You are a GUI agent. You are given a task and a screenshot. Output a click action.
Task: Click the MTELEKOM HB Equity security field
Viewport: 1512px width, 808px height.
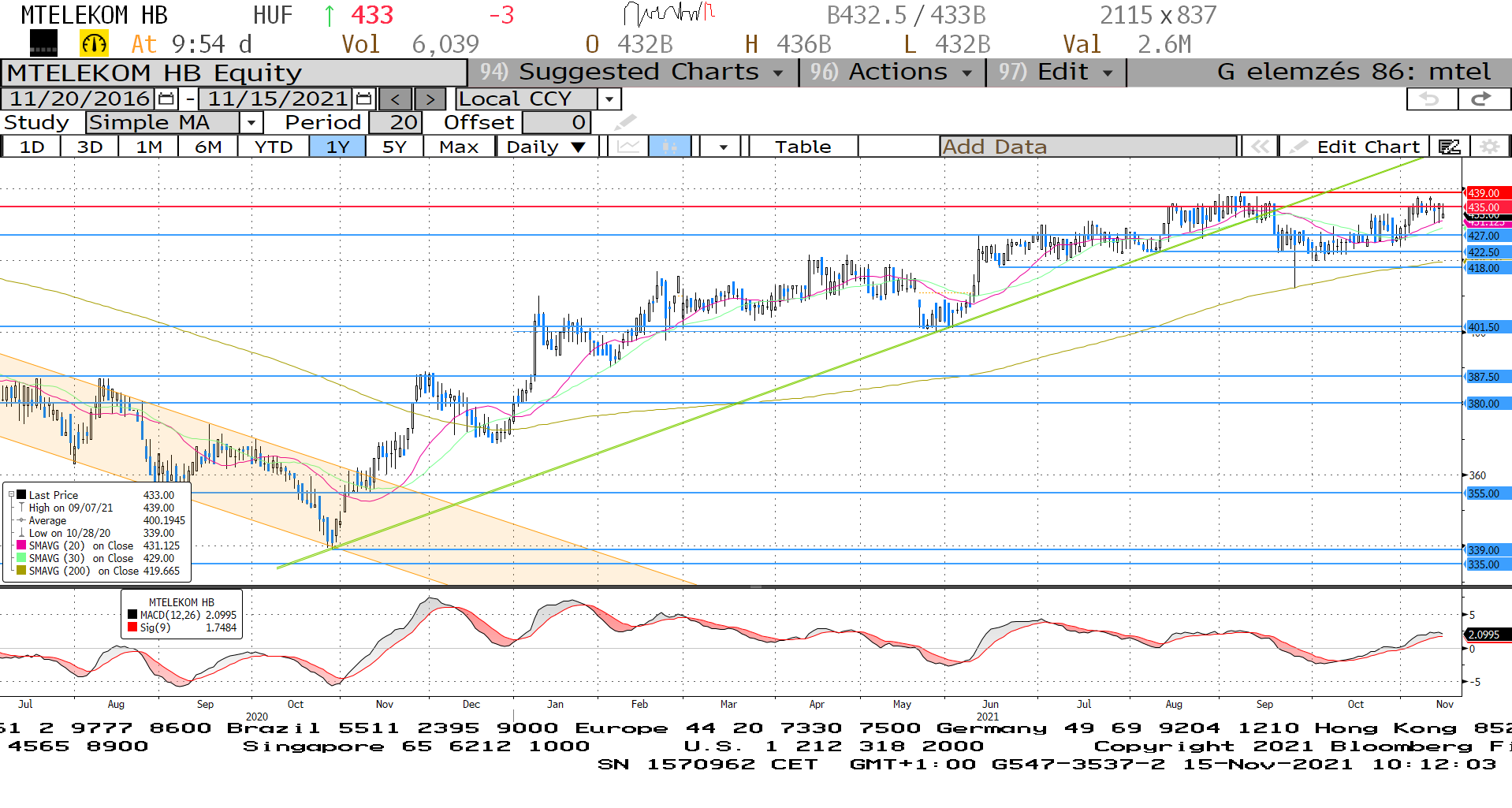tap(234, 73)
